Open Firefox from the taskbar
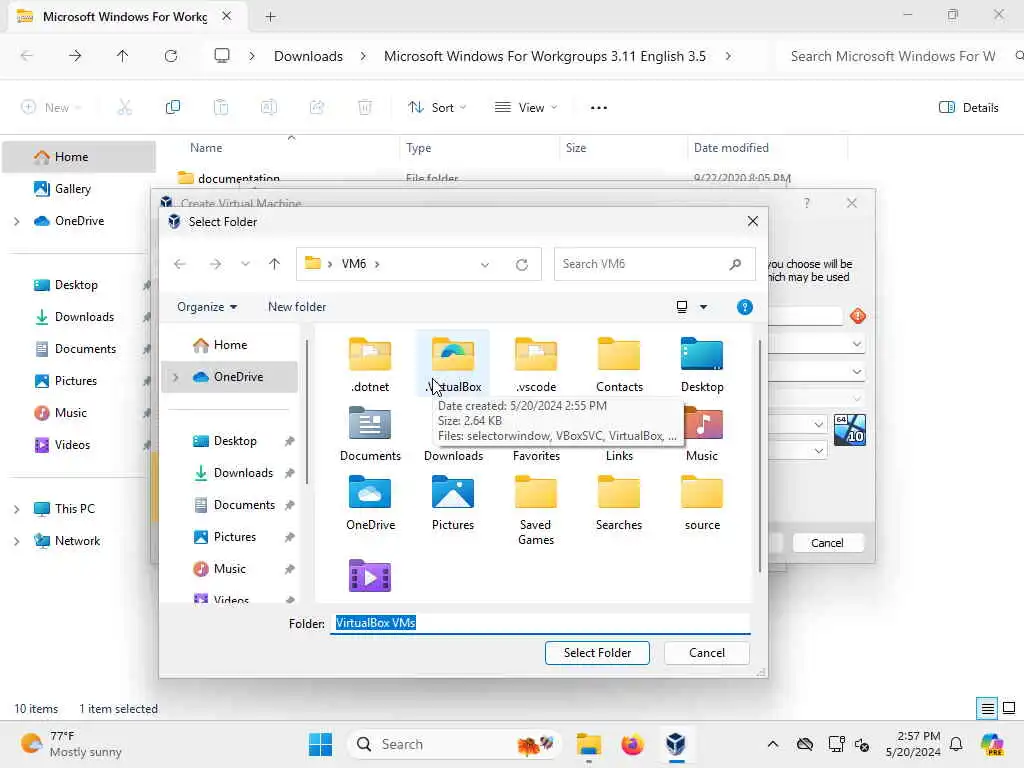 point(632,744)
